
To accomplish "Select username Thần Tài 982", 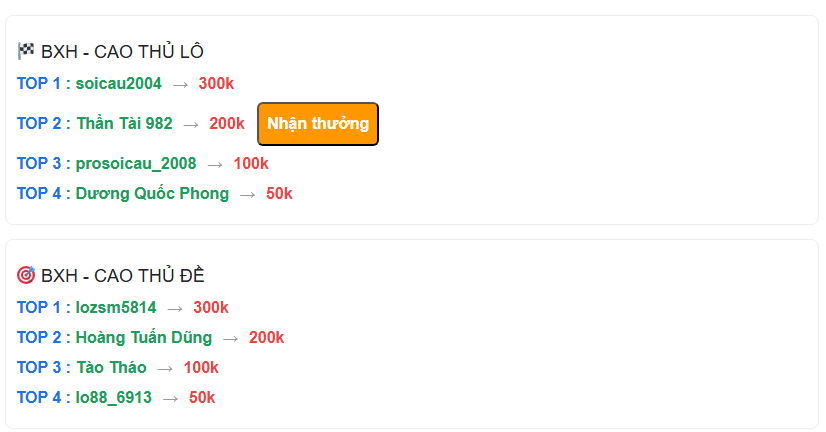I will coord(124,124).
